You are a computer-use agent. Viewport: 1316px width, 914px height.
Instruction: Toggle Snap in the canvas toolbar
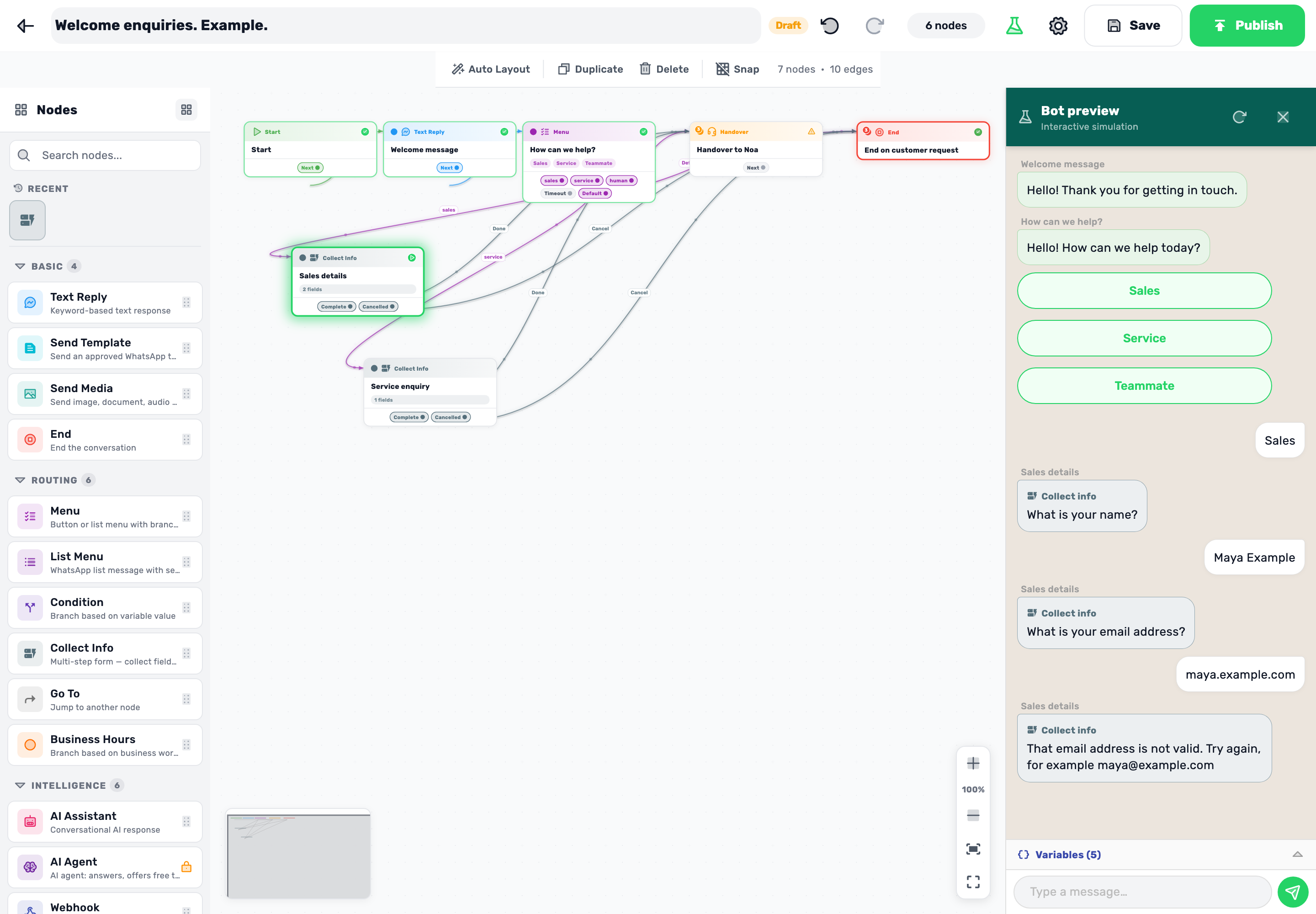[x=738, y=69]
